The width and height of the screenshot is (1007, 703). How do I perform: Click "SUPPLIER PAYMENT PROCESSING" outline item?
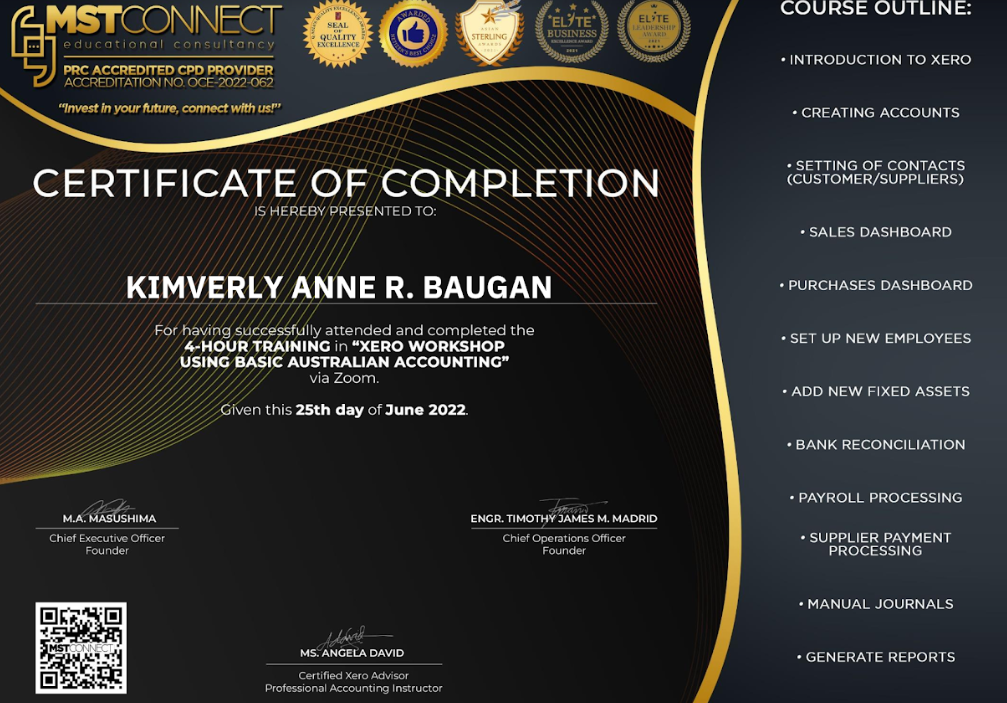tap(876, 544)
